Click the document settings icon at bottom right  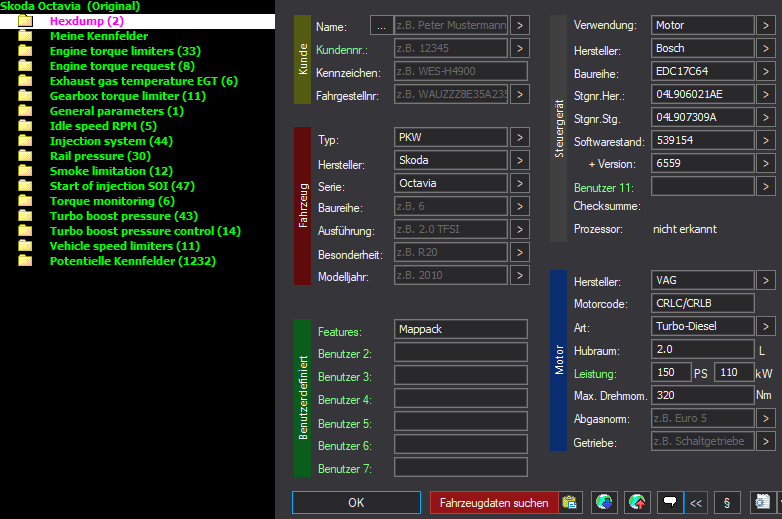click(763, 503)
